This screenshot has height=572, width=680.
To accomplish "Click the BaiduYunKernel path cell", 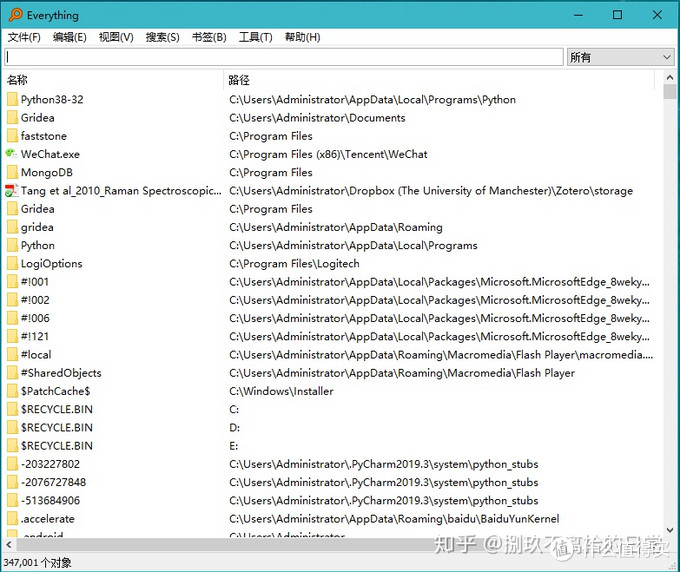I will [x=394, y=519].
